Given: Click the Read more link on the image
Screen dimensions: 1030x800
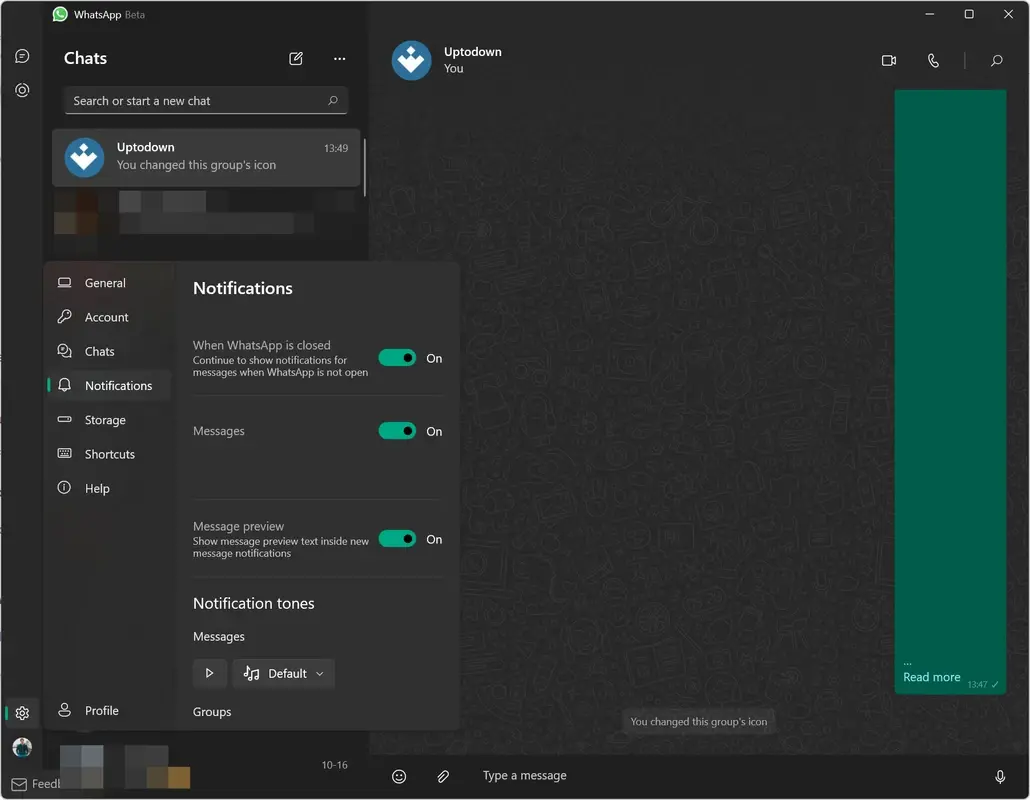Looking at the screenshot, I should pos(931,677).
